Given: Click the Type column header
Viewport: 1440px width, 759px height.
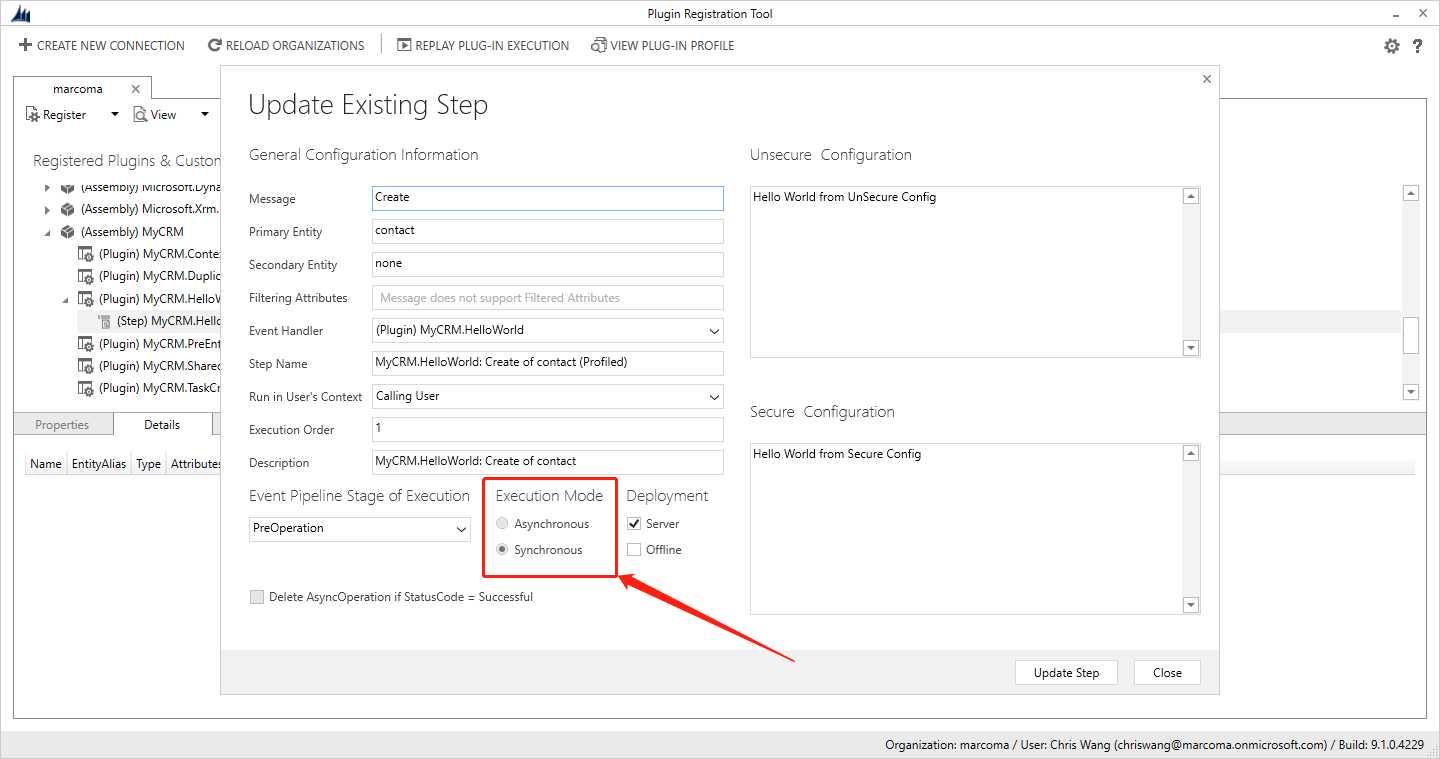Looking at the screenshot, I should click(x=148, y=464).
